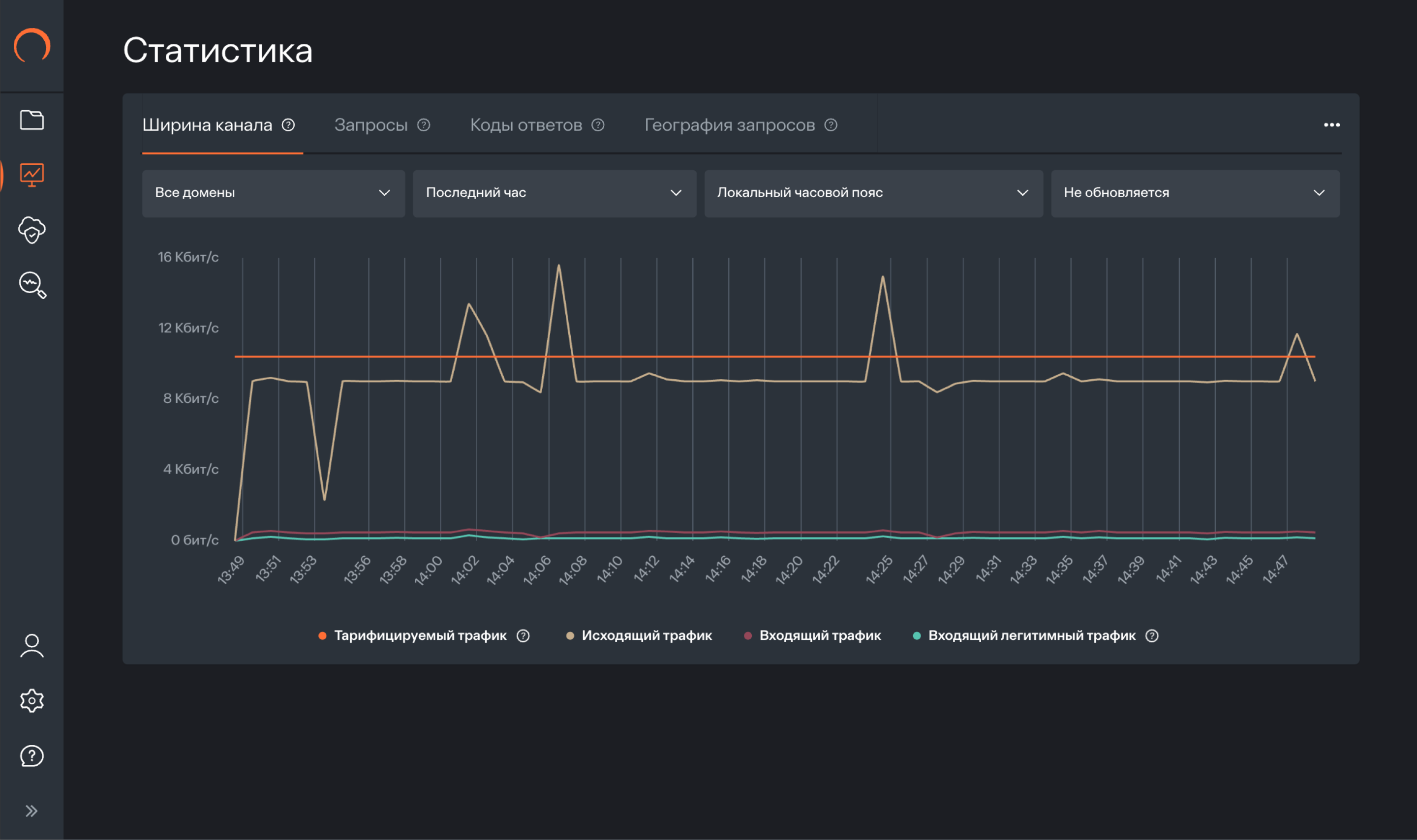Click the 14:06 peak on outgoing traffic line

point(559,266)
